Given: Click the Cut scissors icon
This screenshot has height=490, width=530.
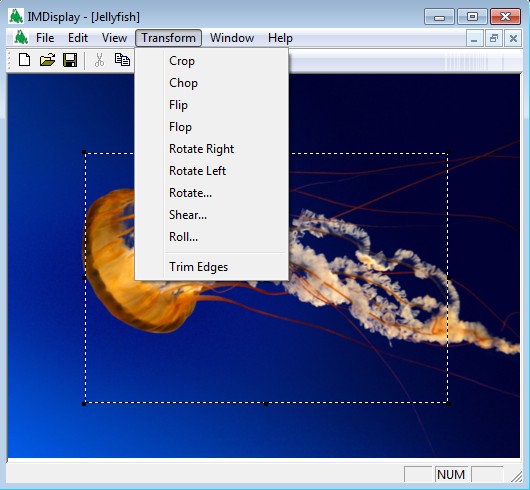Looking at the screenshot, I should pyautogui.click(x=99, y=60).
